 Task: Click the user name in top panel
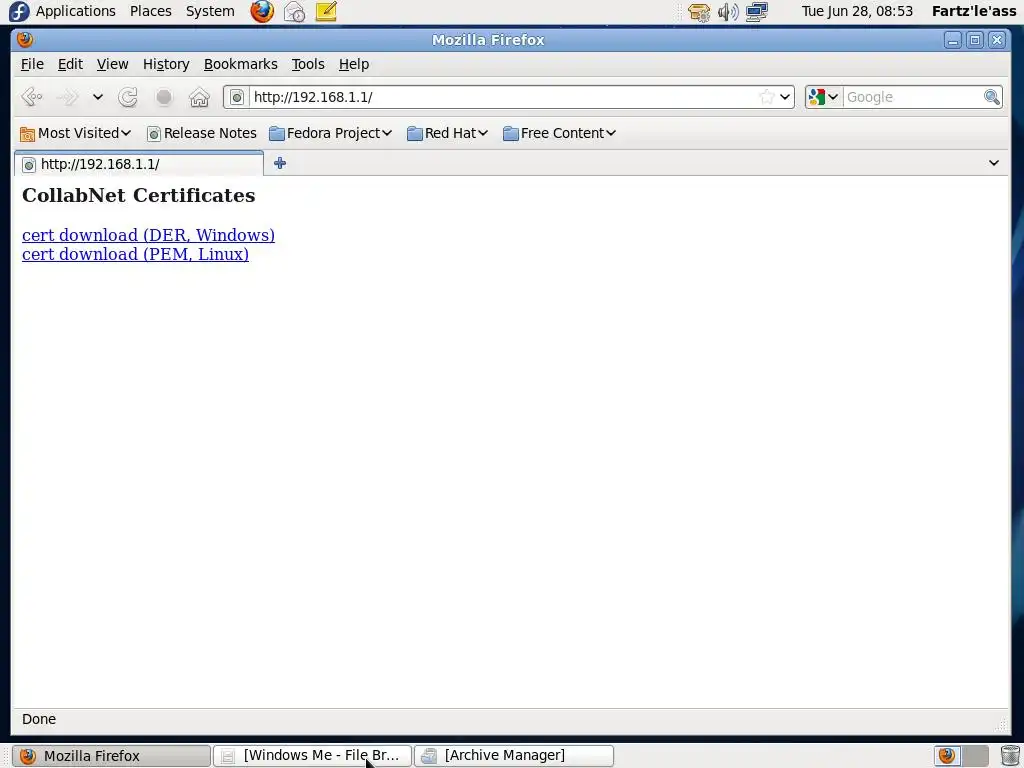tap(974, 11)
